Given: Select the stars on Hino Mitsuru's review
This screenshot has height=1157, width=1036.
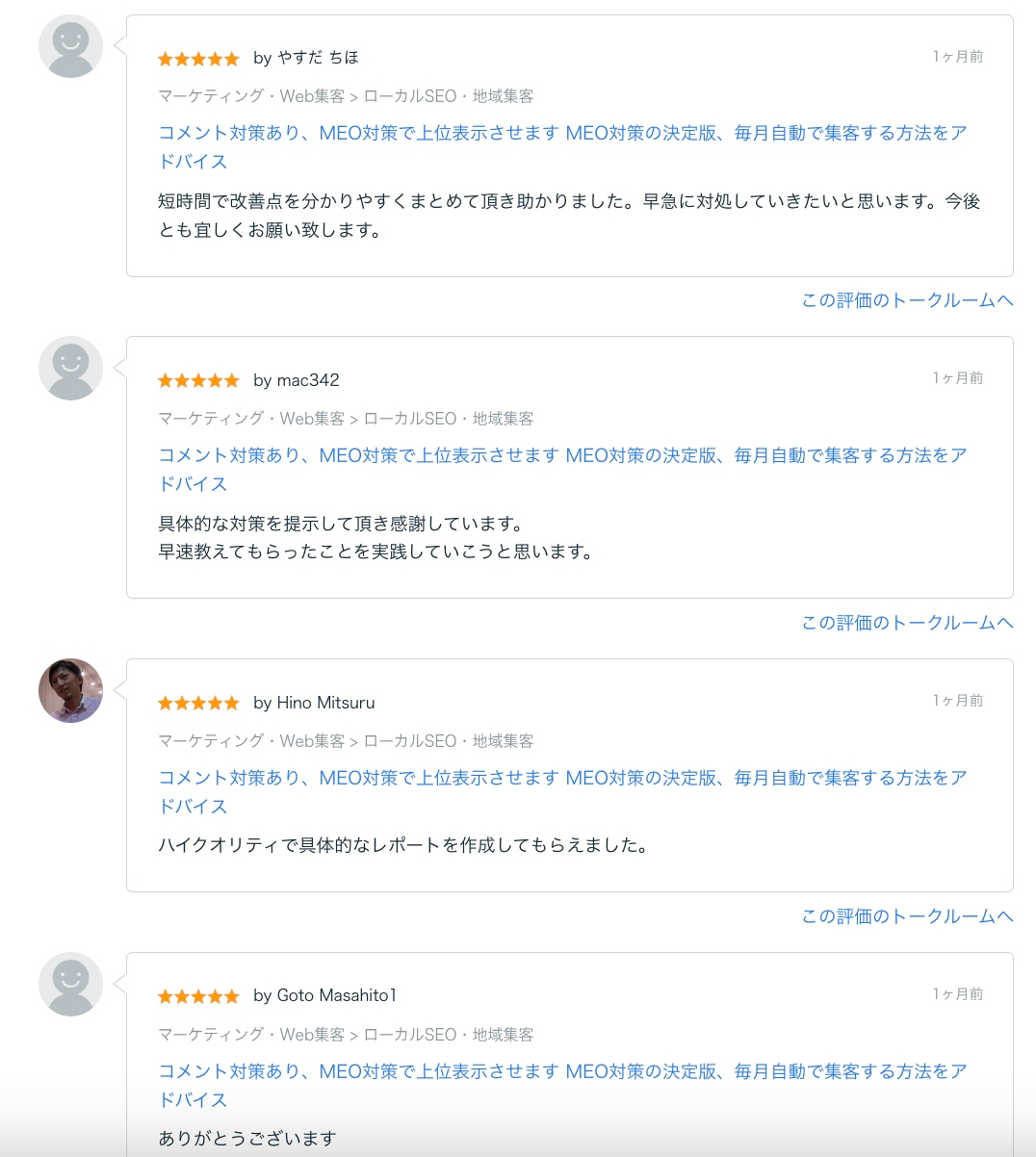Looking at the screenshot, I should click(198, 703).
